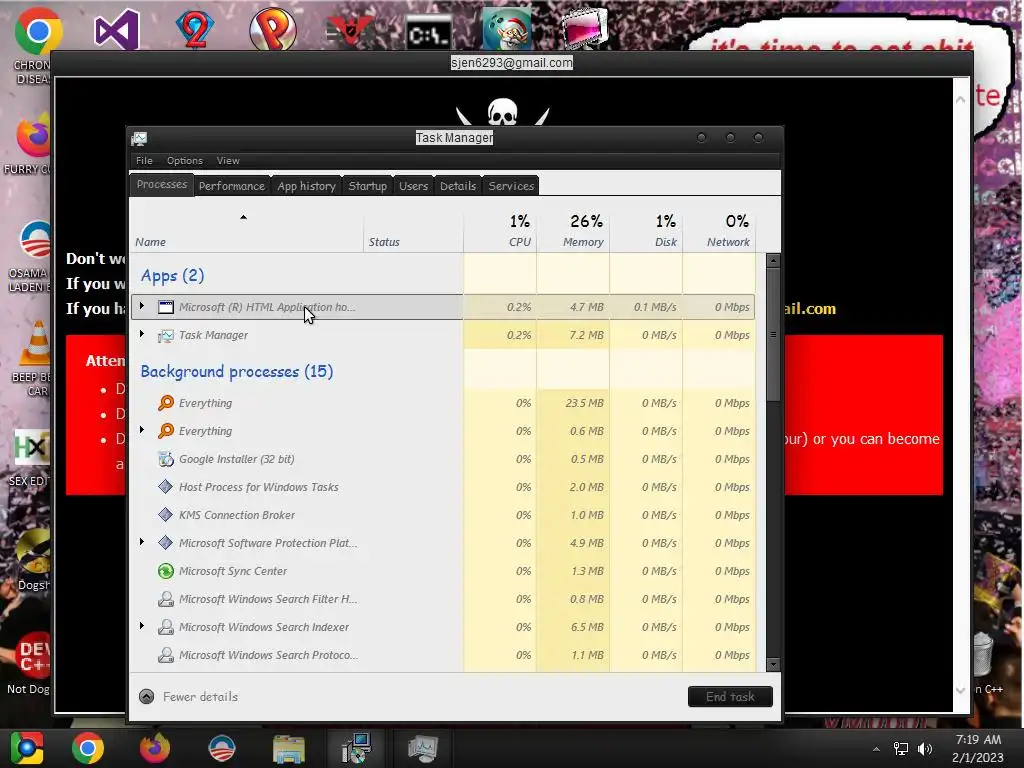1024x768 pixels.
Task: Click the Task Manager taskbar button
Action: click(423, 748)
